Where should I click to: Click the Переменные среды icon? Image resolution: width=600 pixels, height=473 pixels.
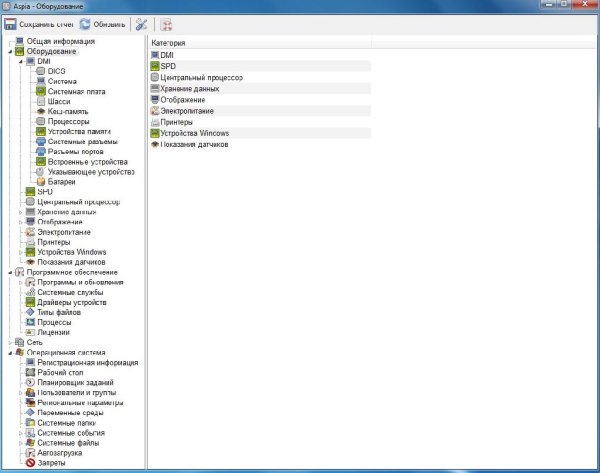coord(30,413)
